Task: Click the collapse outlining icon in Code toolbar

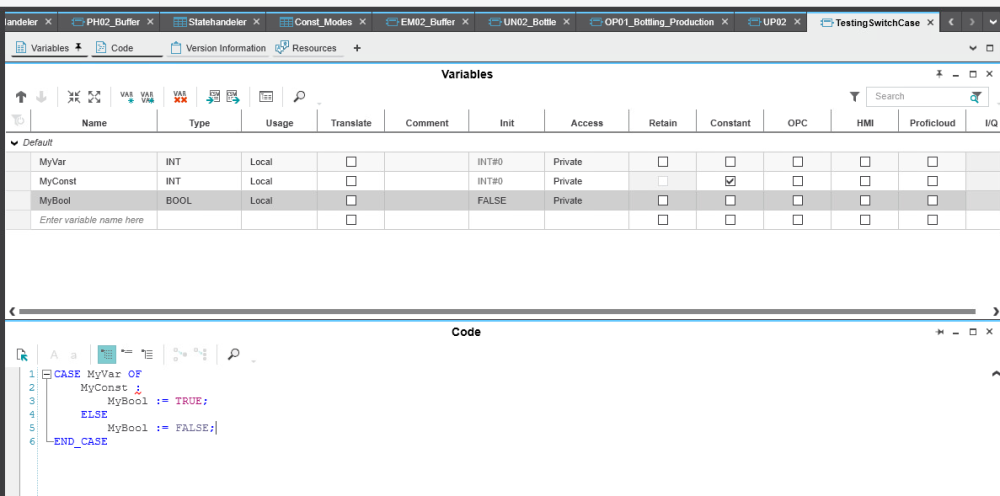Action: coord(127,353)
